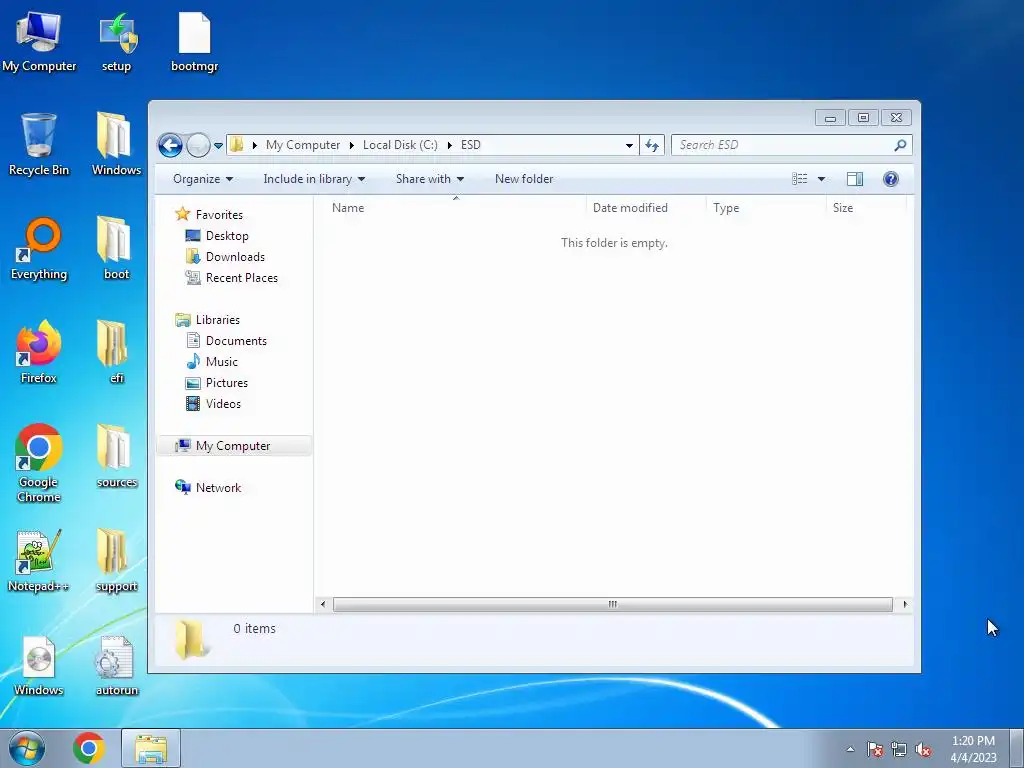1024x768 pixels.
Task: Open recent pages dropdown arrow
Action: tap(218, 145)
